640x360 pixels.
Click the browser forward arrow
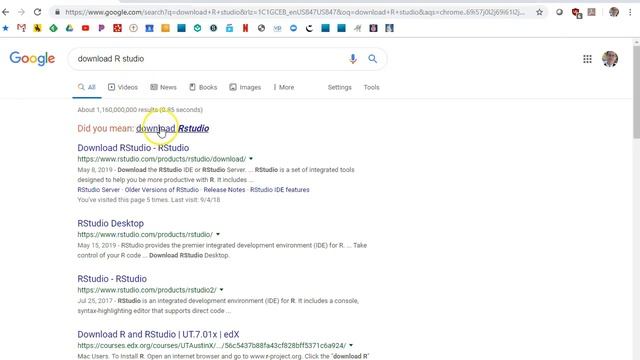click(21, 12)
